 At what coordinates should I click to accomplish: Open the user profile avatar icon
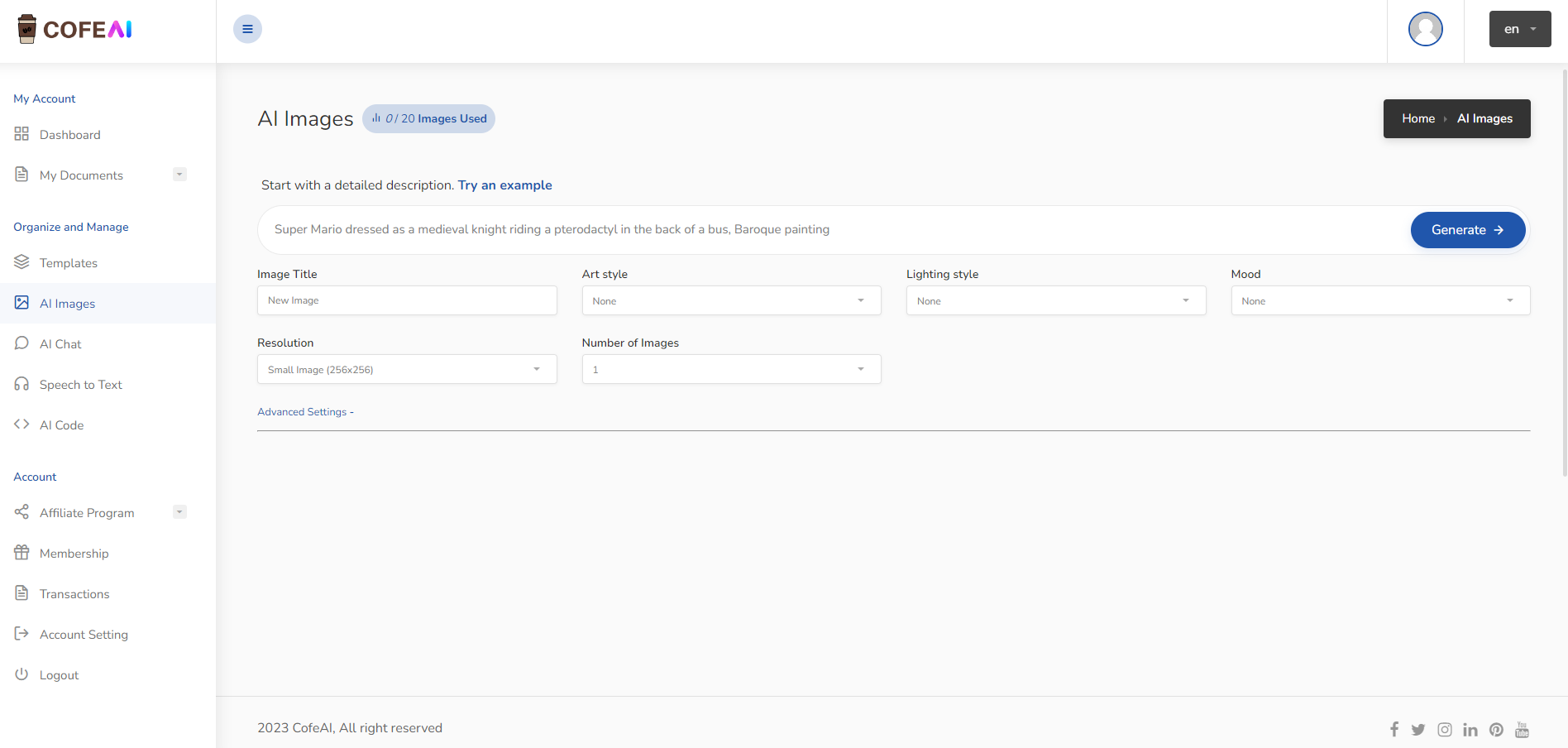(1425, 29)
